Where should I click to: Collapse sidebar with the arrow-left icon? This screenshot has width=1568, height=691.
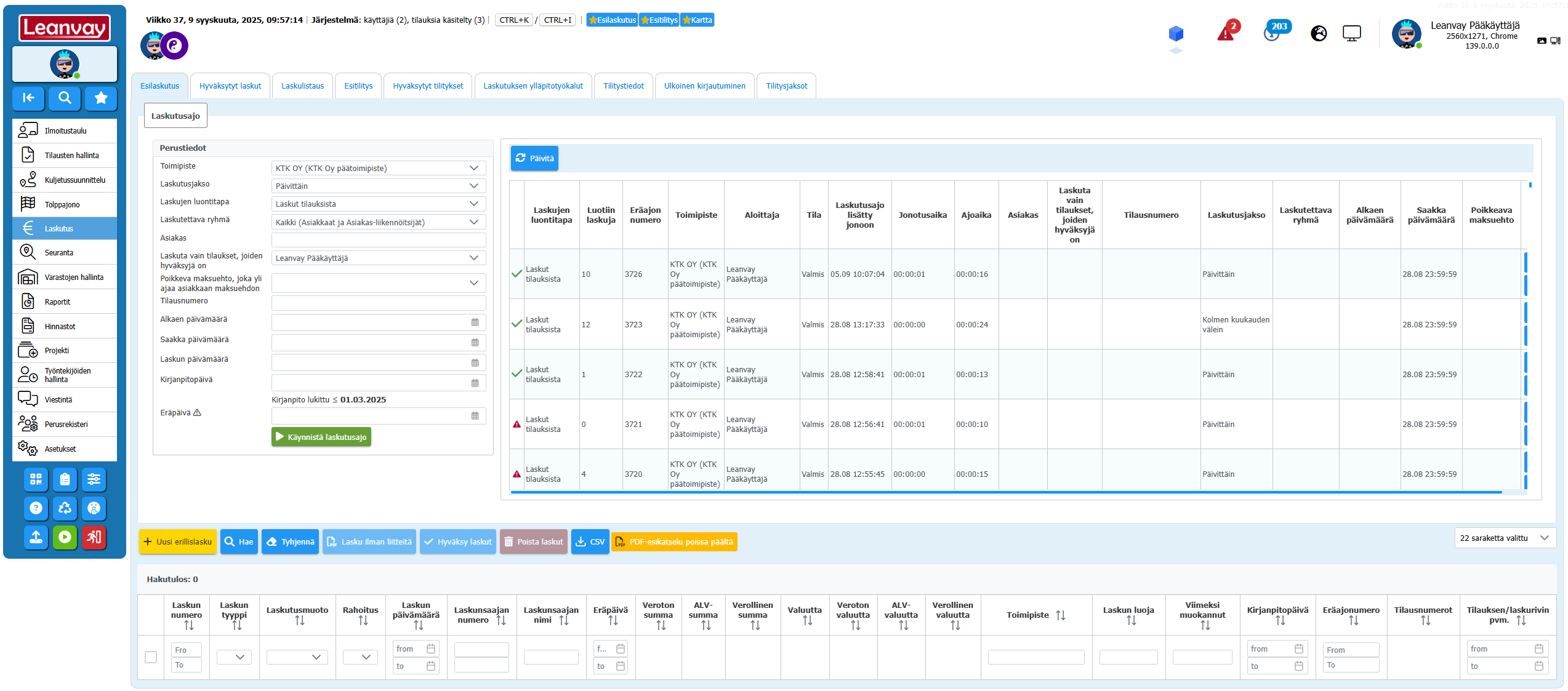(28, 98)
